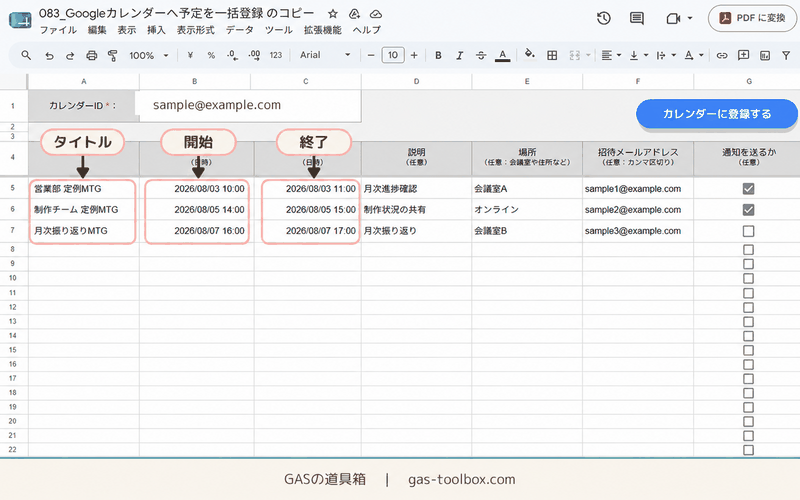
Task: Open the zoom 100% dropdown
Action: pyautogui.click(x=148, y=55)
